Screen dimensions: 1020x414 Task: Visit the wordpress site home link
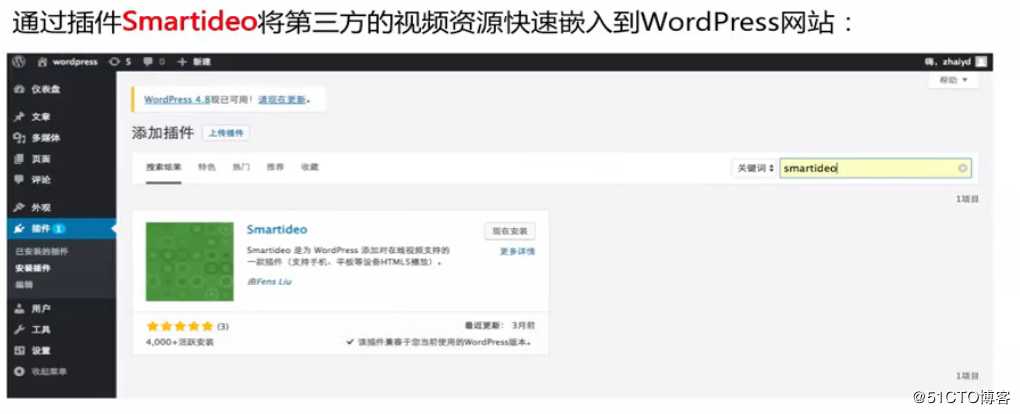click(68, 62)
